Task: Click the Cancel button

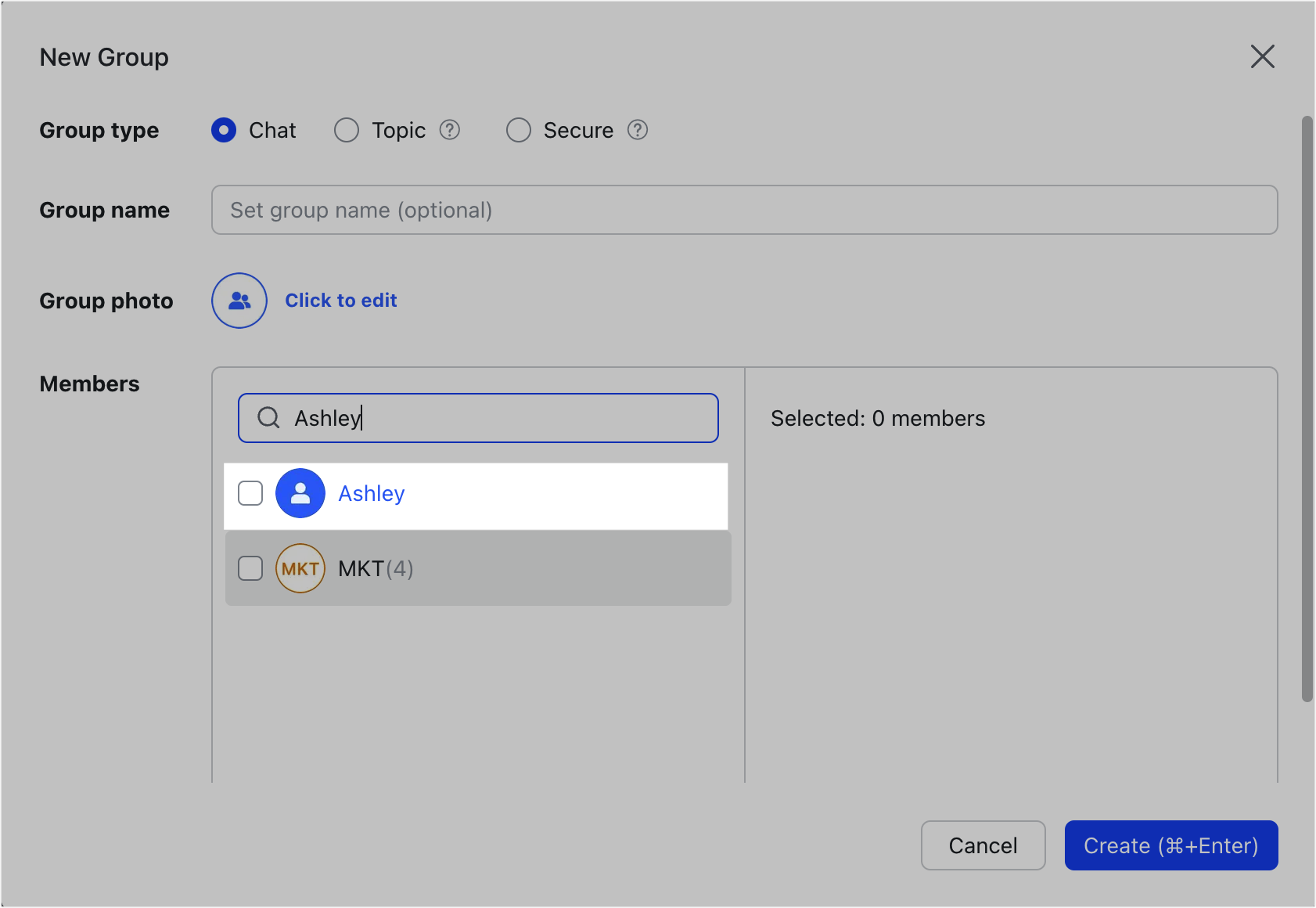Action: click(983, 845)
